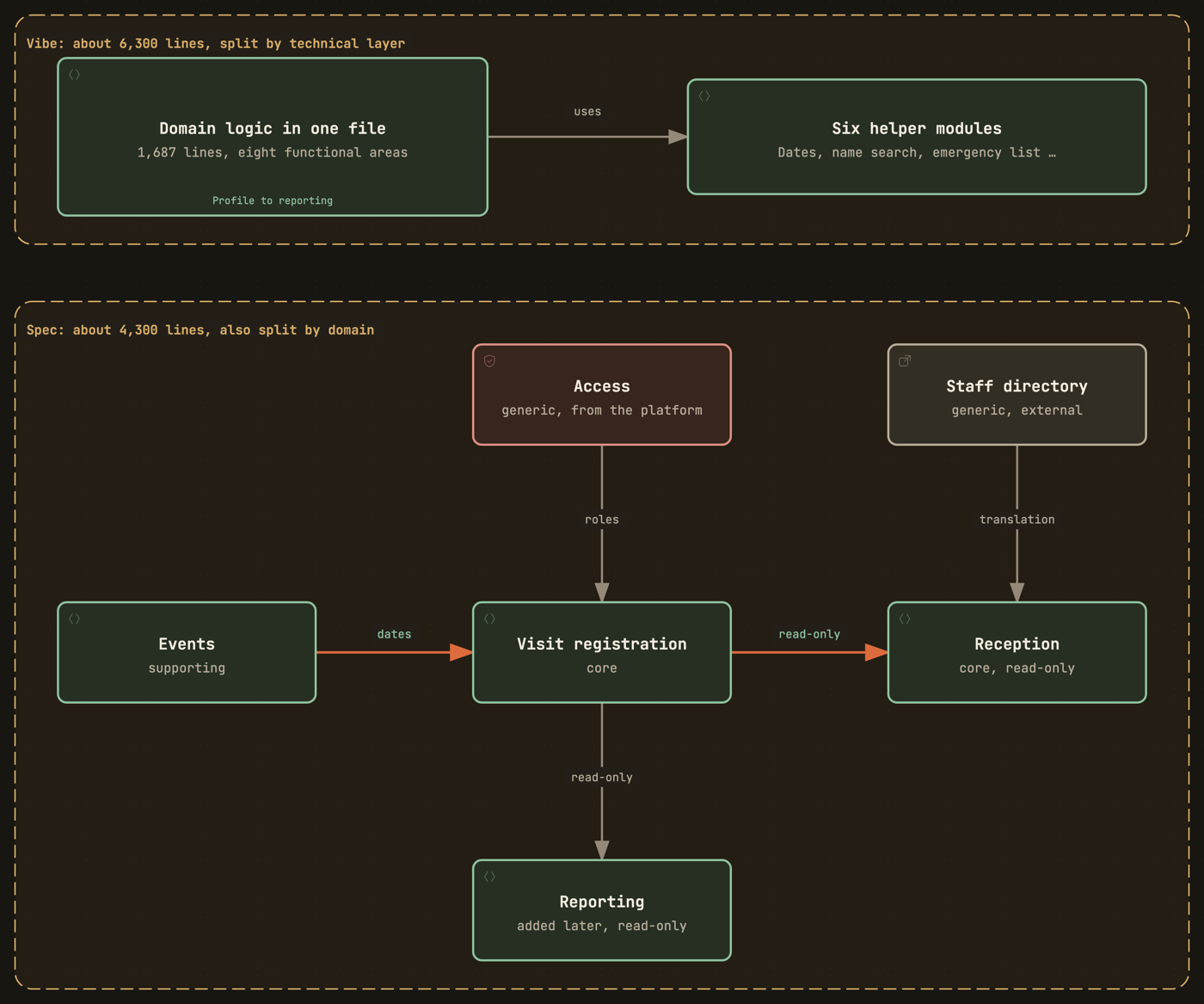Image resolution: width=1204 pixels, height=1004 pixels.
Task: Click the "core, read-only" subtitle under Reception
Action: pos(1017,668)
